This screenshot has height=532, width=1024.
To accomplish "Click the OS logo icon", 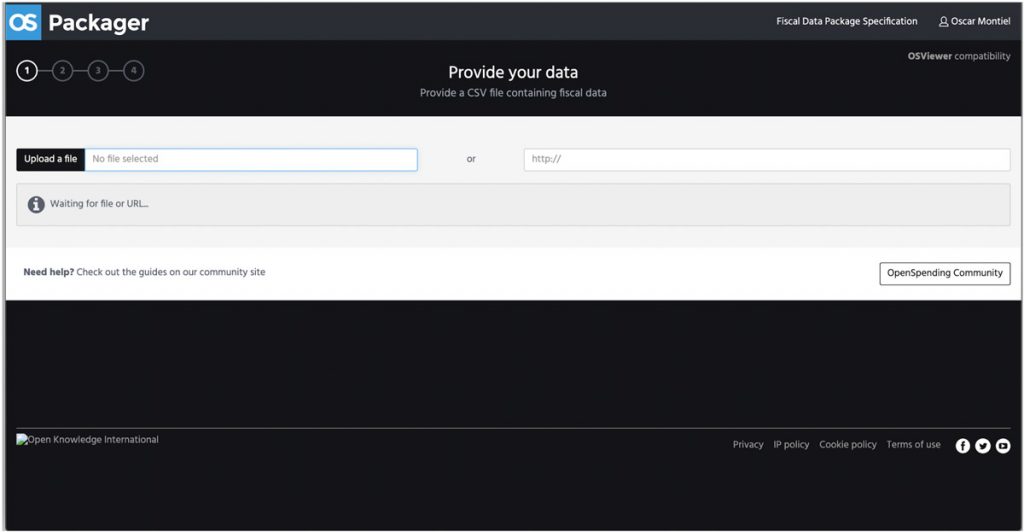I will click(x=24, y=22).
